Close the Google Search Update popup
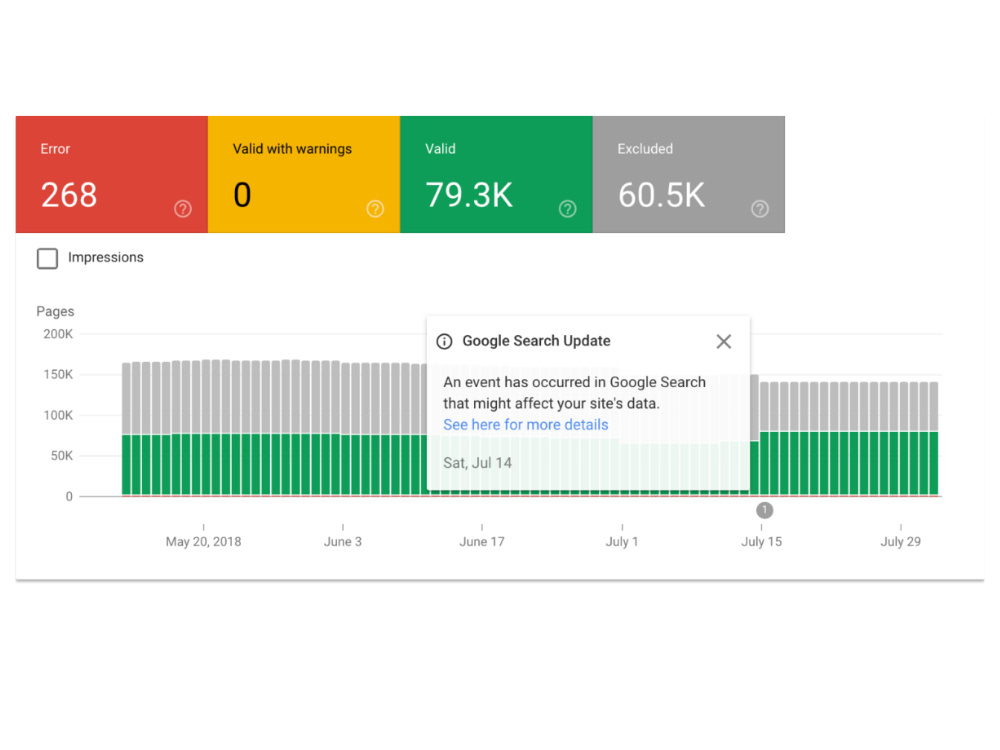Viewport: 1000px width, 750px height. [723, 341]
